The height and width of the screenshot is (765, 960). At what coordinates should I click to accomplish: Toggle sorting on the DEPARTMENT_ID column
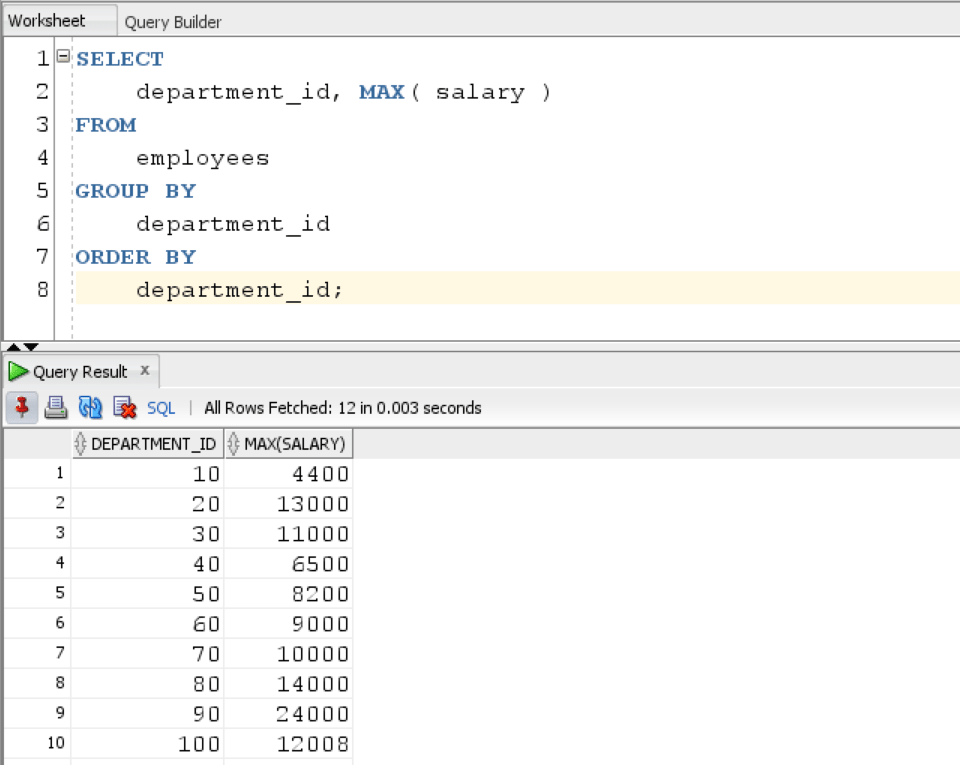coord(146,443)
